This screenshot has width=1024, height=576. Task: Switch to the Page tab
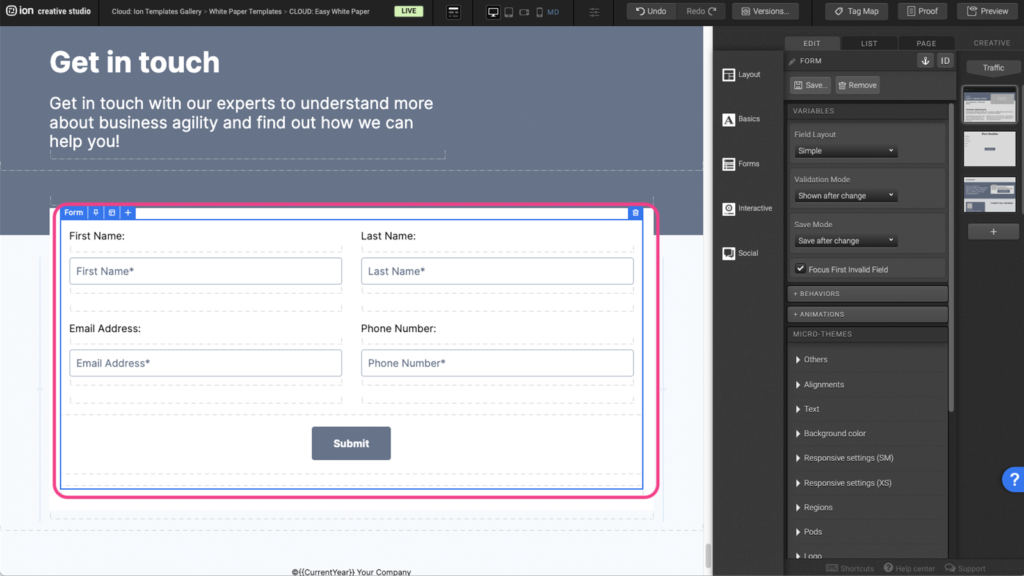(x=926, y=43)
